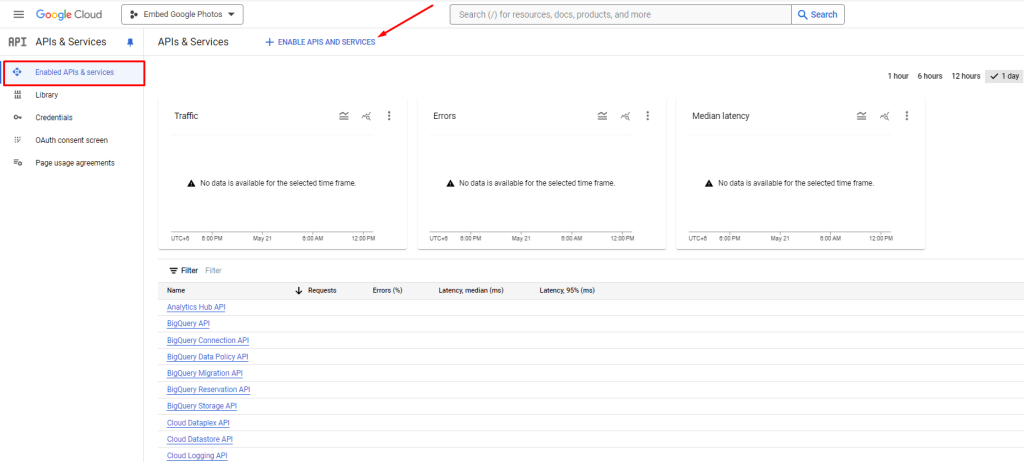Explore the Errors chart in Metrics

point(625,116)
